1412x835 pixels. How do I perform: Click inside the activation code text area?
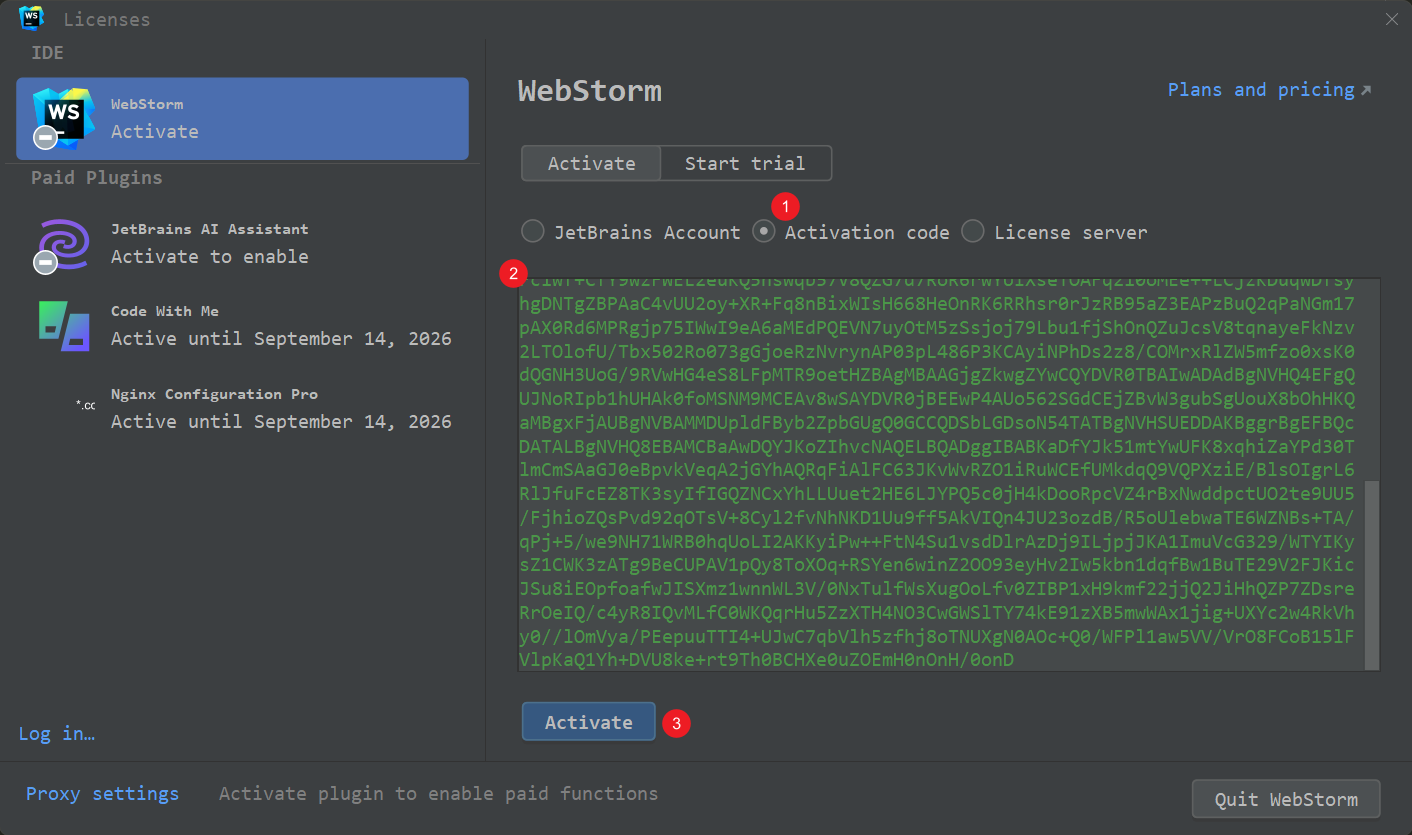click(940, 470)
